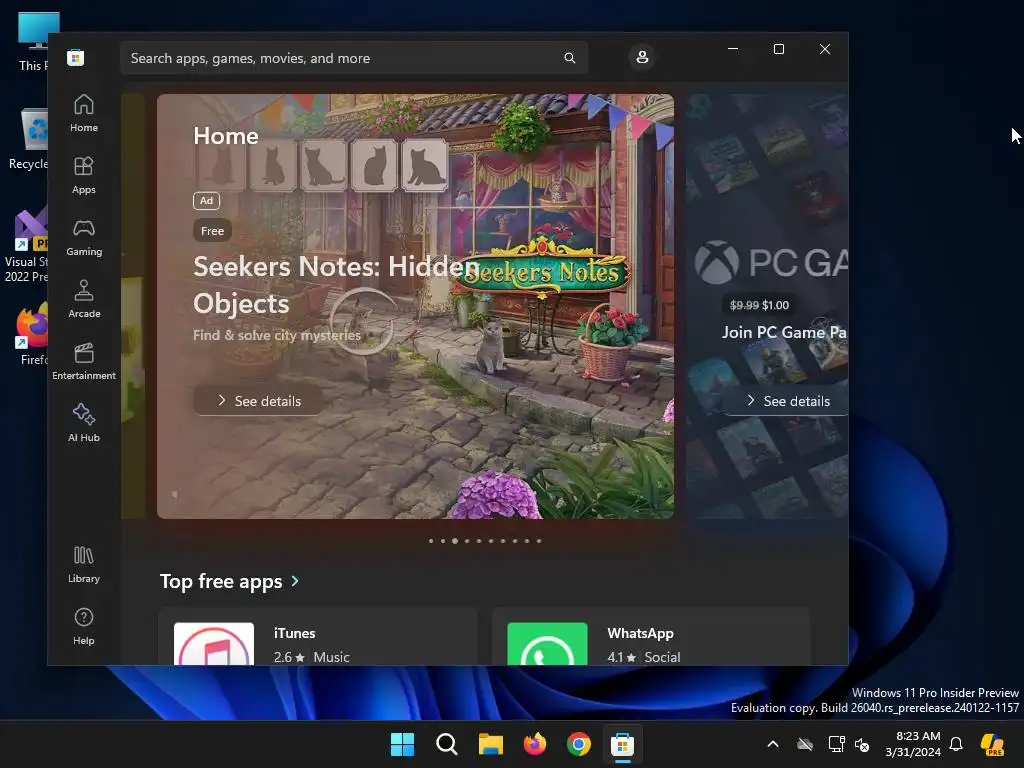See details for Join PC Game Pass
The height and width of the screenshot is (768, 1024).
point(788,401)
